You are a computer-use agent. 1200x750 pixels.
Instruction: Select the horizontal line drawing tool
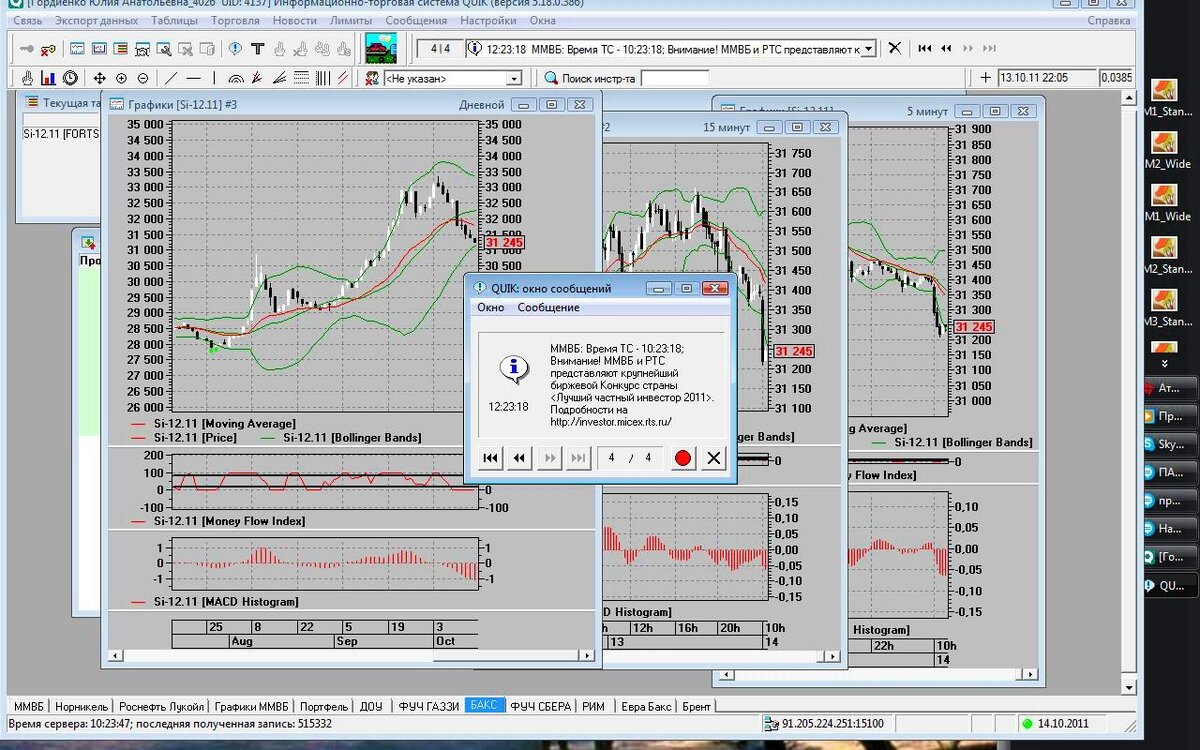pyautogui.click(x=193, y=78)
